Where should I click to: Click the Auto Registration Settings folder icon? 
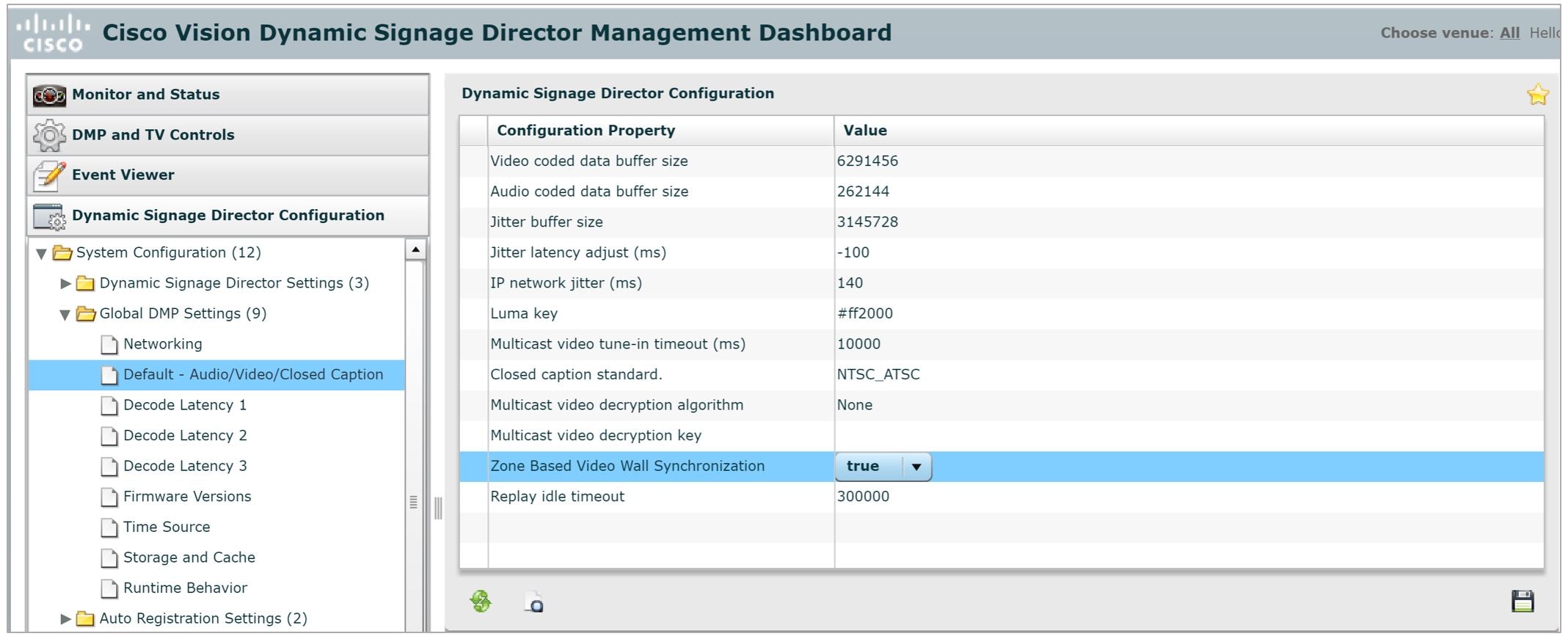(x=86, y=619)
